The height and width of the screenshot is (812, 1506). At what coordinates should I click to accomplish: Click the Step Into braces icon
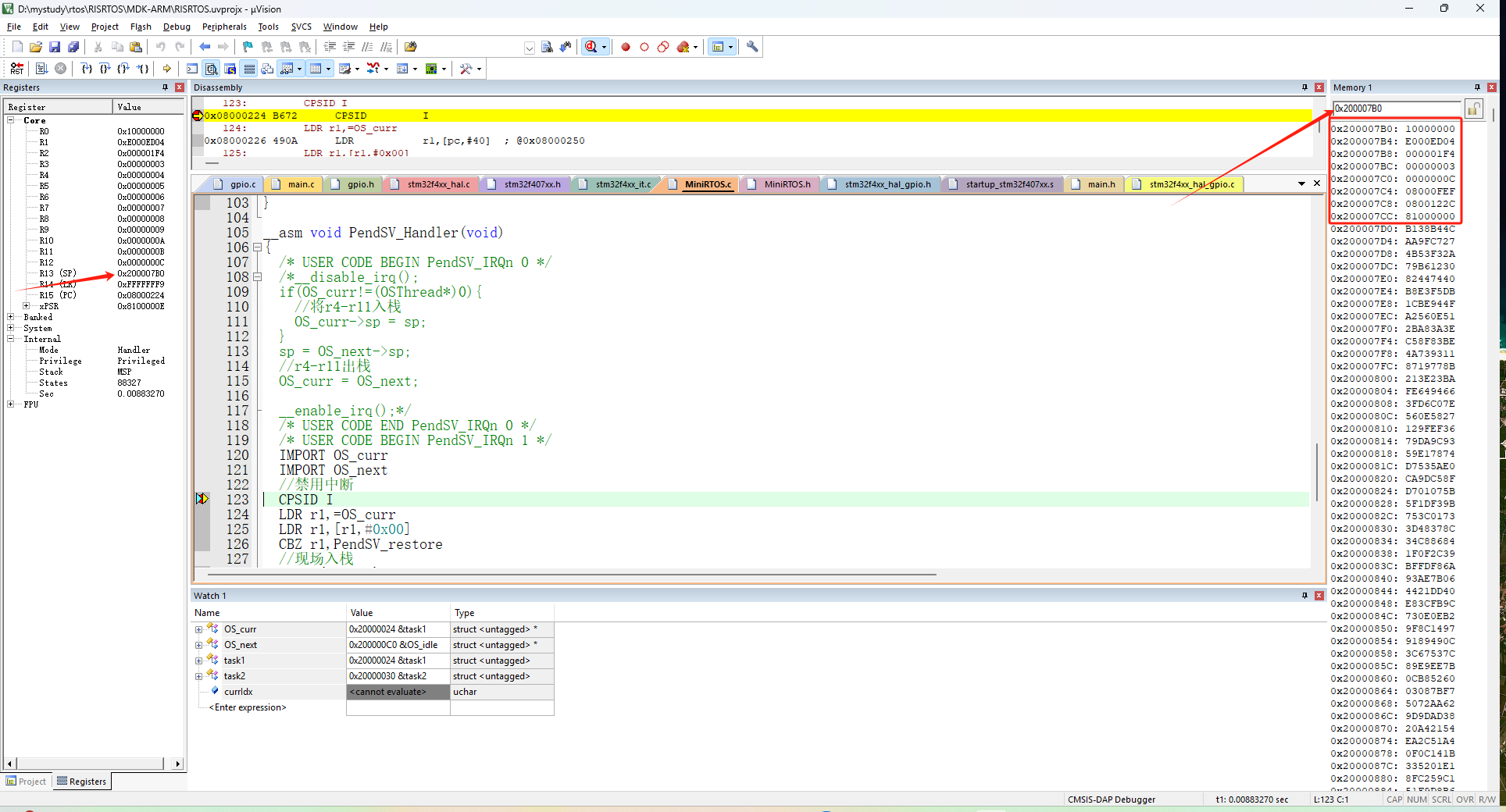tap(86, 69)
